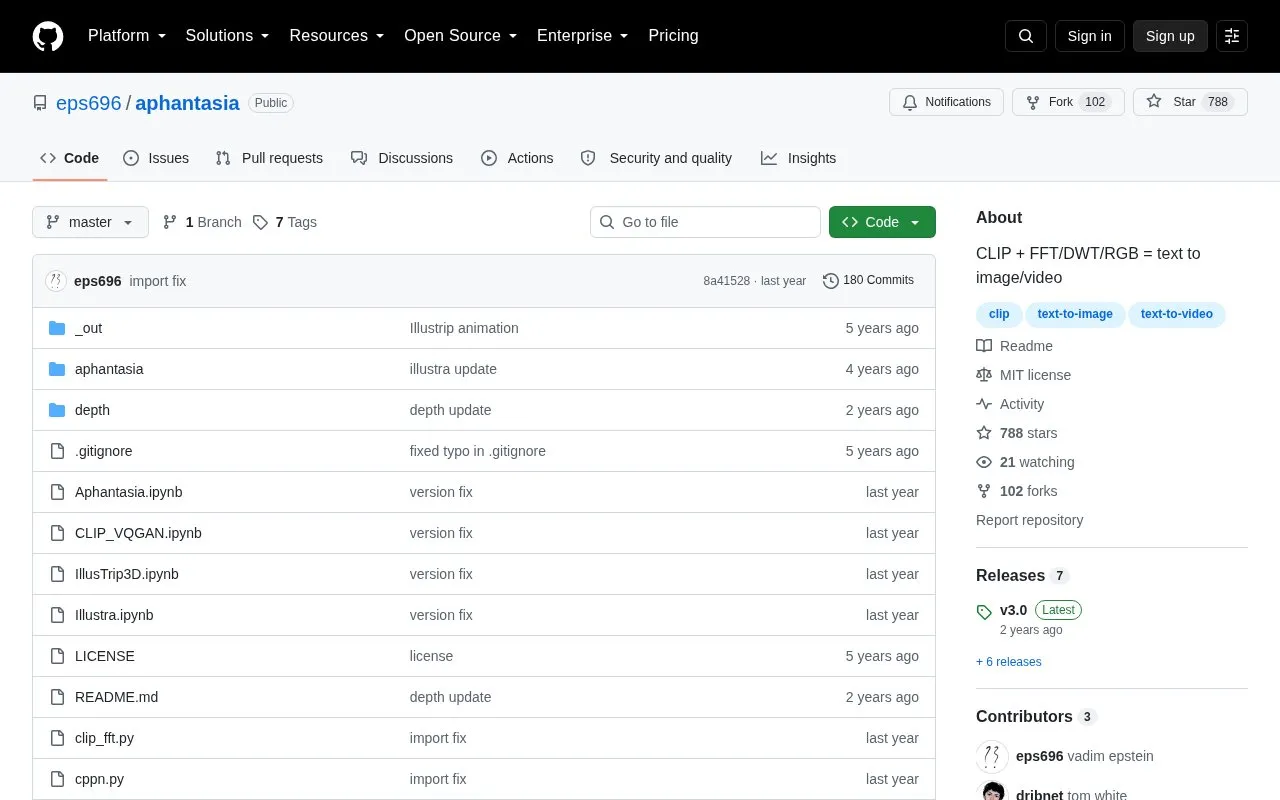Expand the Resources menu

click(x=337, y=36)
